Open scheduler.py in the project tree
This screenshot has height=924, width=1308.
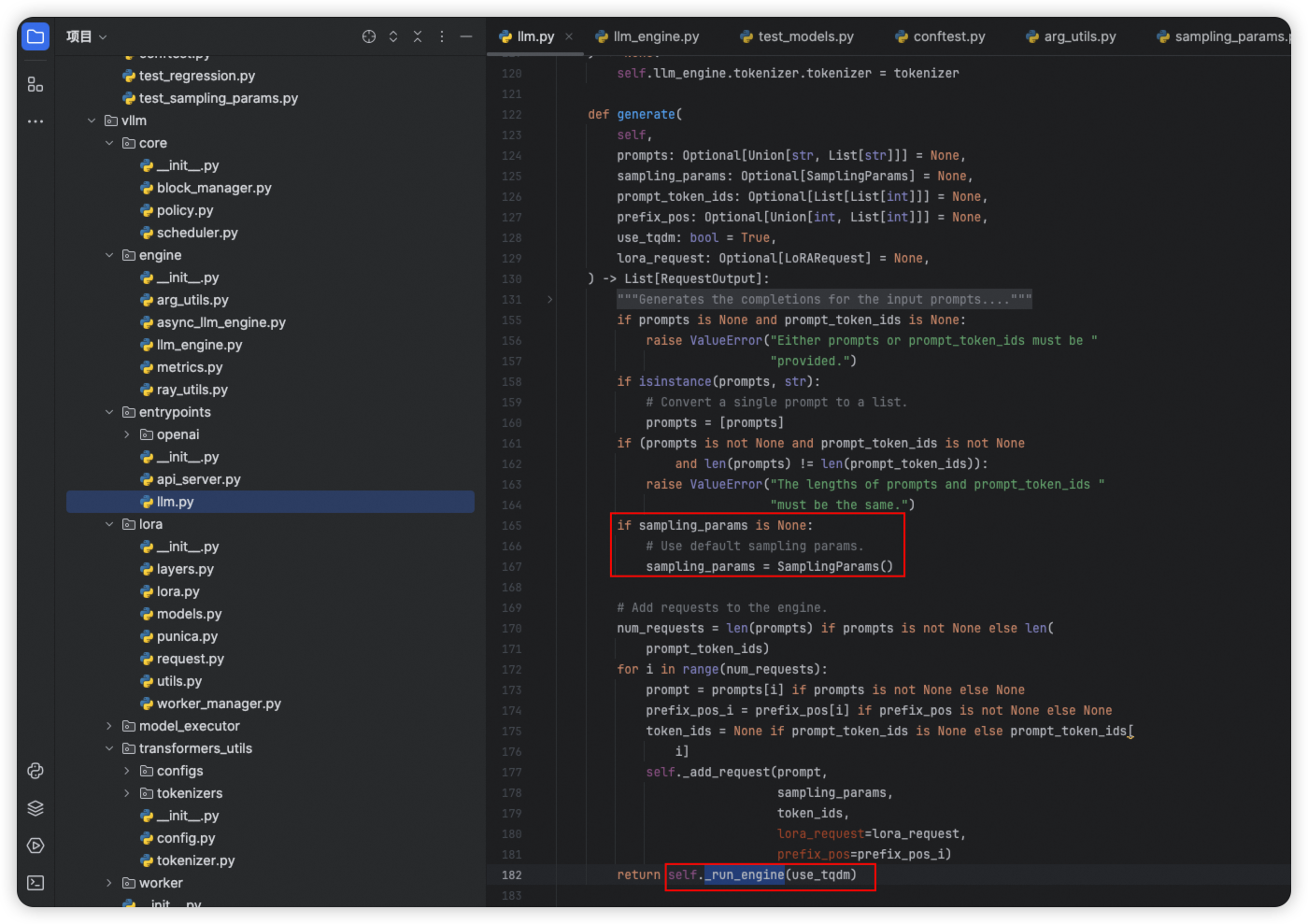197,233
